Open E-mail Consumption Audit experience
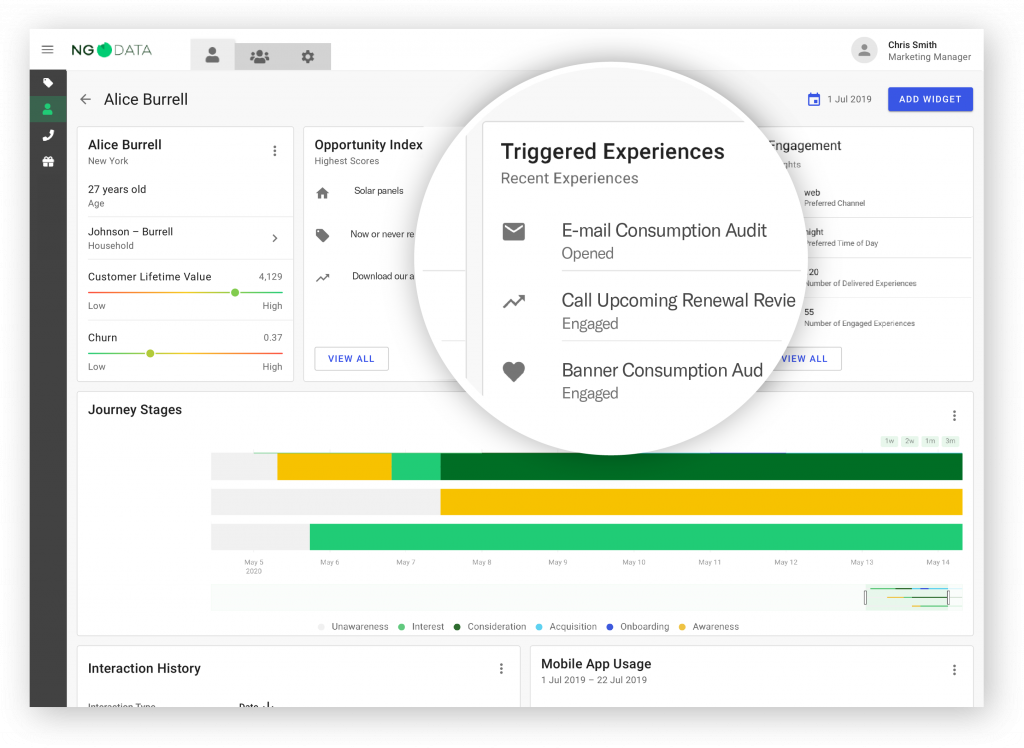The height and width of the screenshot is (748, 1024). (x=664, y=230)
